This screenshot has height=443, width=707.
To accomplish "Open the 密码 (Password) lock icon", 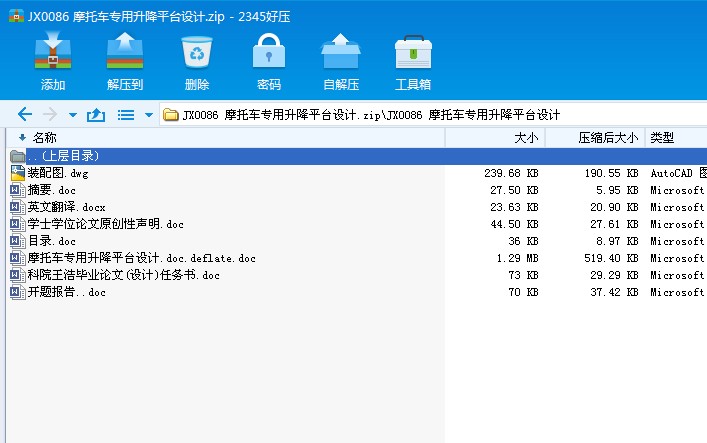I will [x=269, y=51].
